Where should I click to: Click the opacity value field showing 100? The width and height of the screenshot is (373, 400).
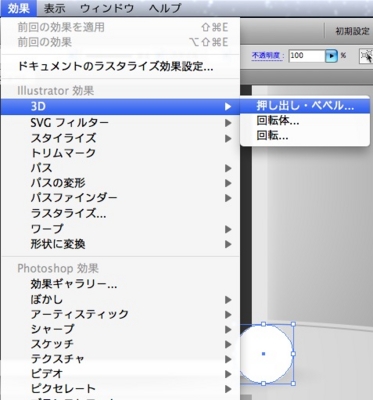pos(307,56)
